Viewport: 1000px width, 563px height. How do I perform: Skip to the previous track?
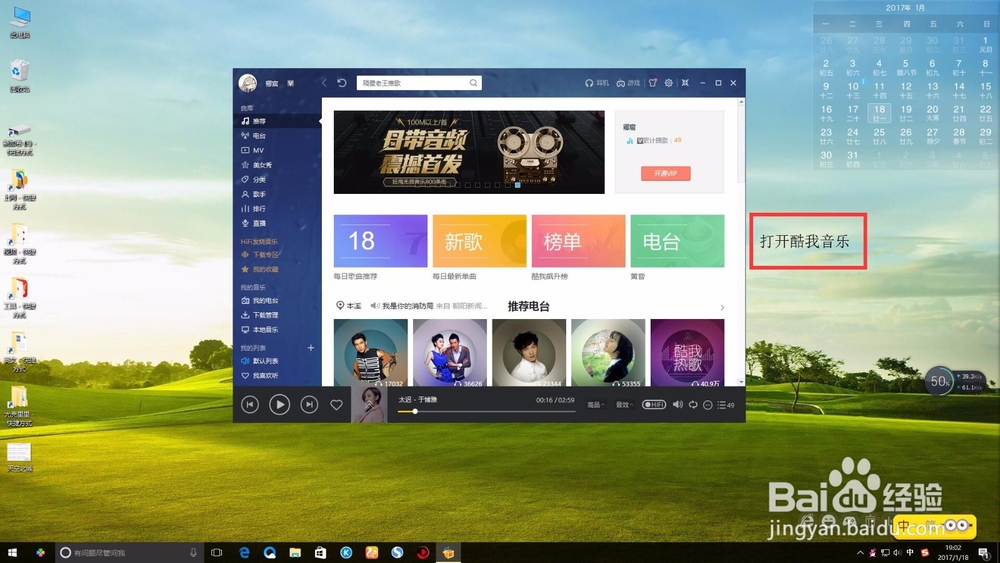[x=250, y=404]
